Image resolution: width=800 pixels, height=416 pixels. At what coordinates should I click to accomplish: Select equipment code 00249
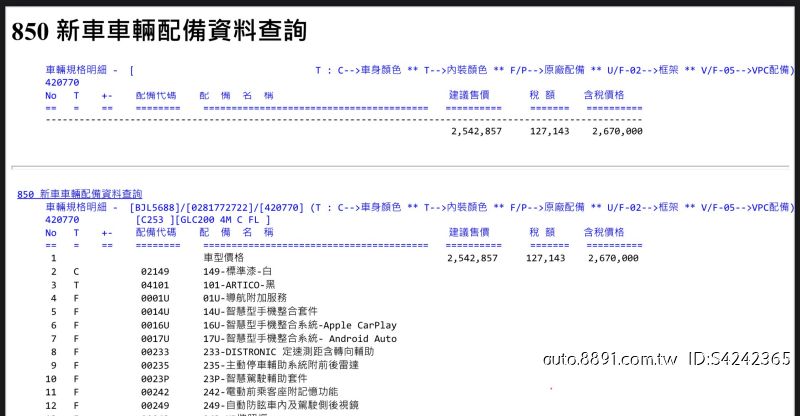tap(155, 405)
